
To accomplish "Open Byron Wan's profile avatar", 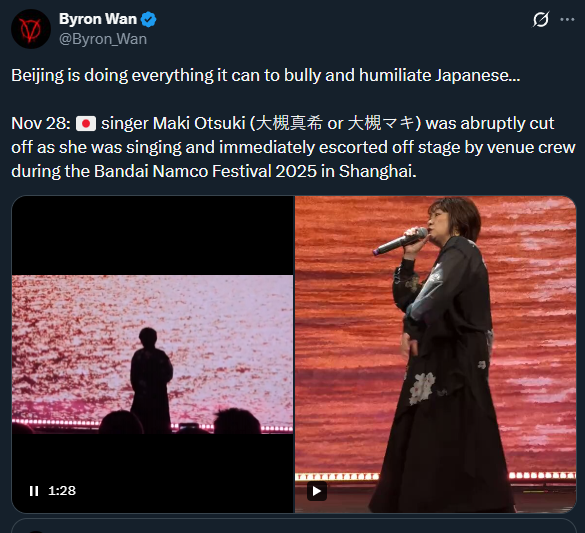I will coord(31,29).
